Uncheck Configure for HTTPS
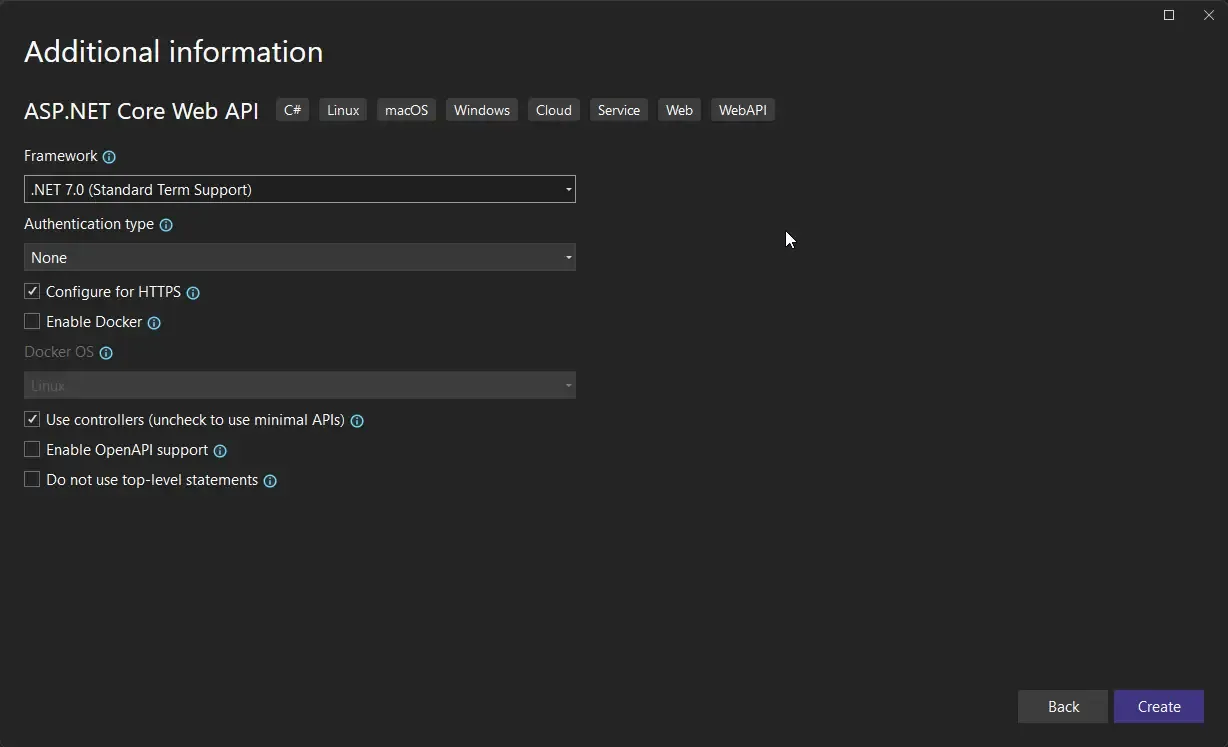The height and width of the screenshot is (747, 1228). tap(32, 291)
